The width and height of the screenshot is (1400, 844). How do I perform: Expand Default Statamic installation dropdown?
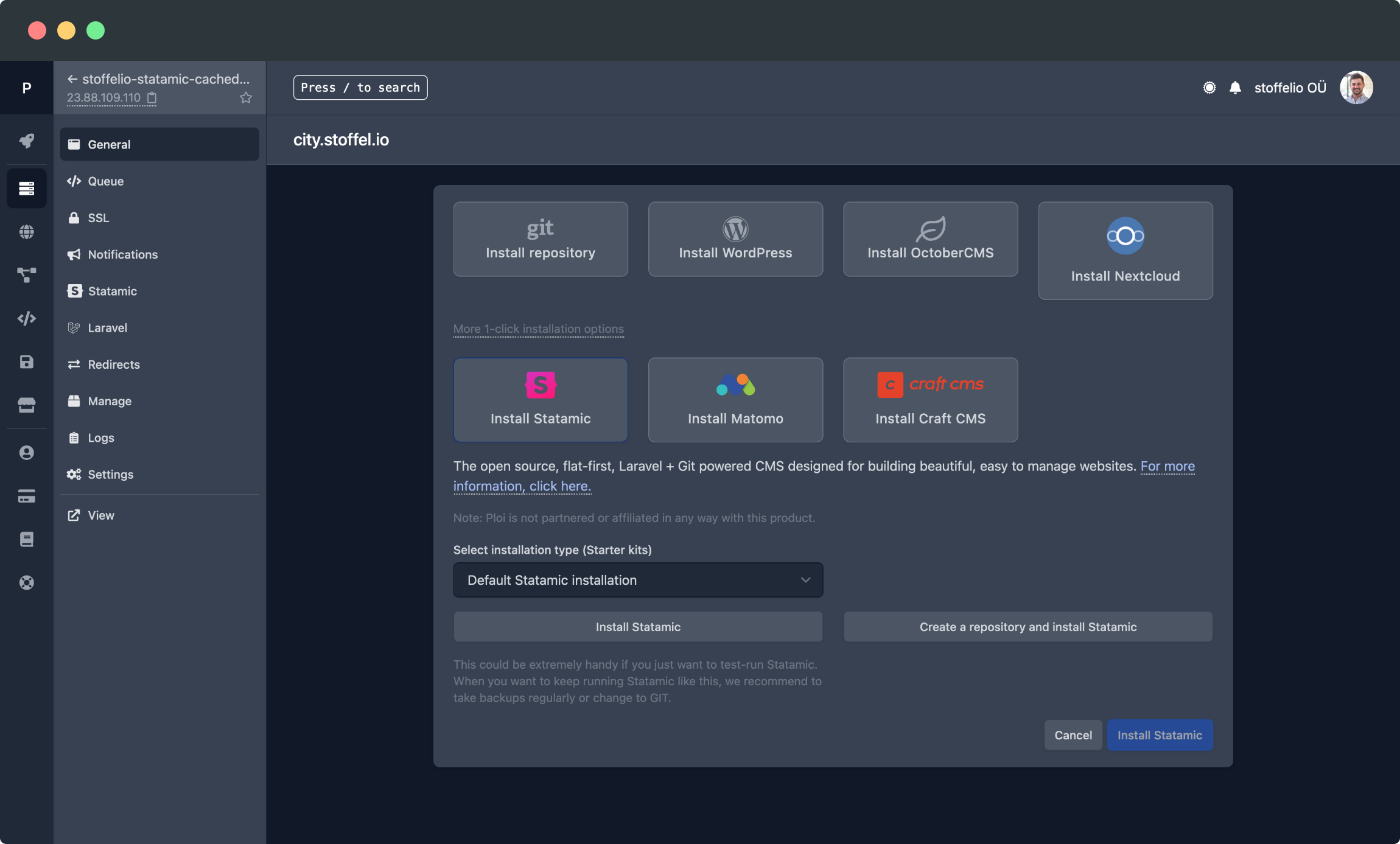click(x=638, y=580)
